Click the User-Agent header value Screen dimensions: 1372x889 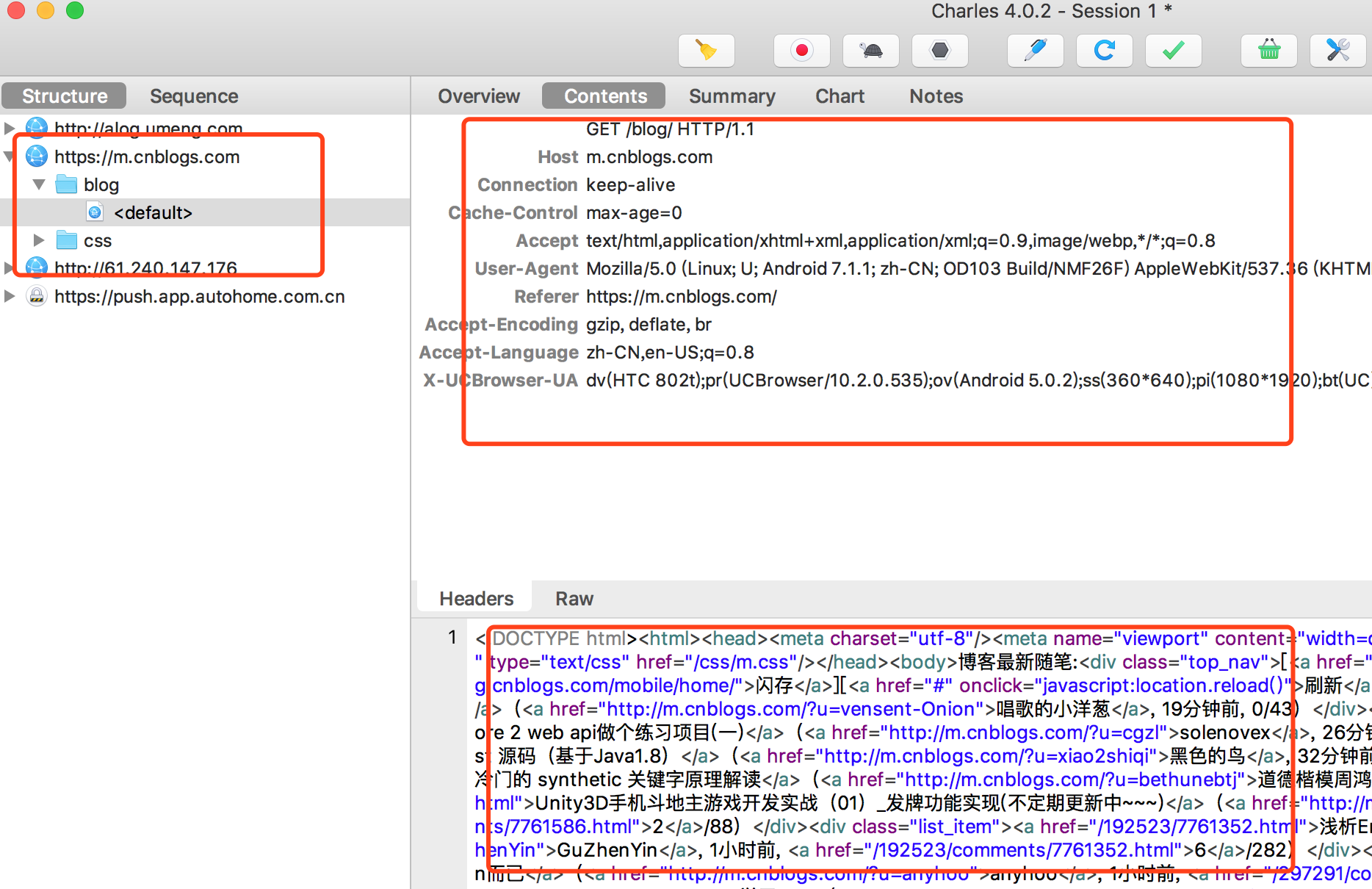(x=978, y=268)
